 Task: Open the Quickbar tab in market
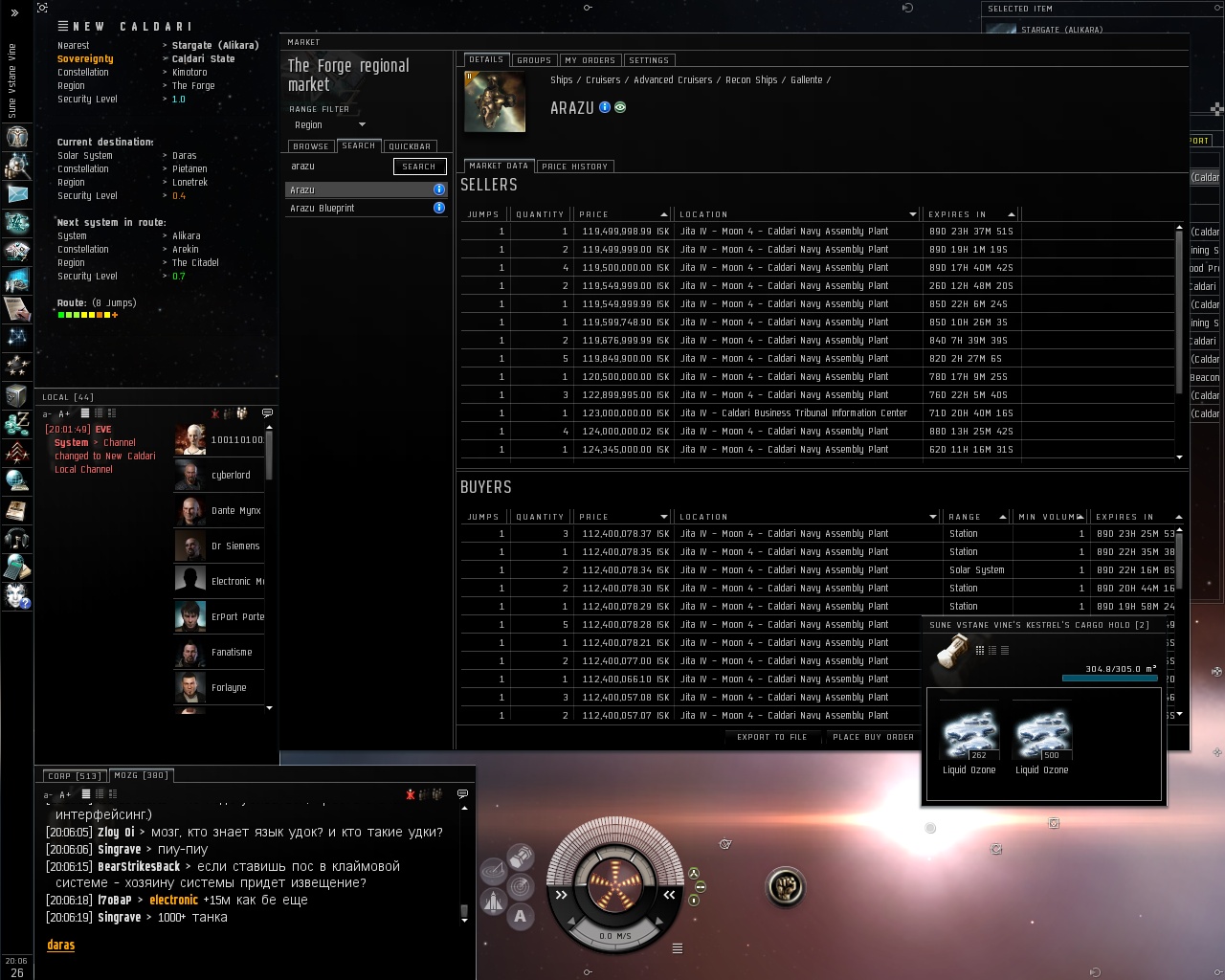point(410,146)
